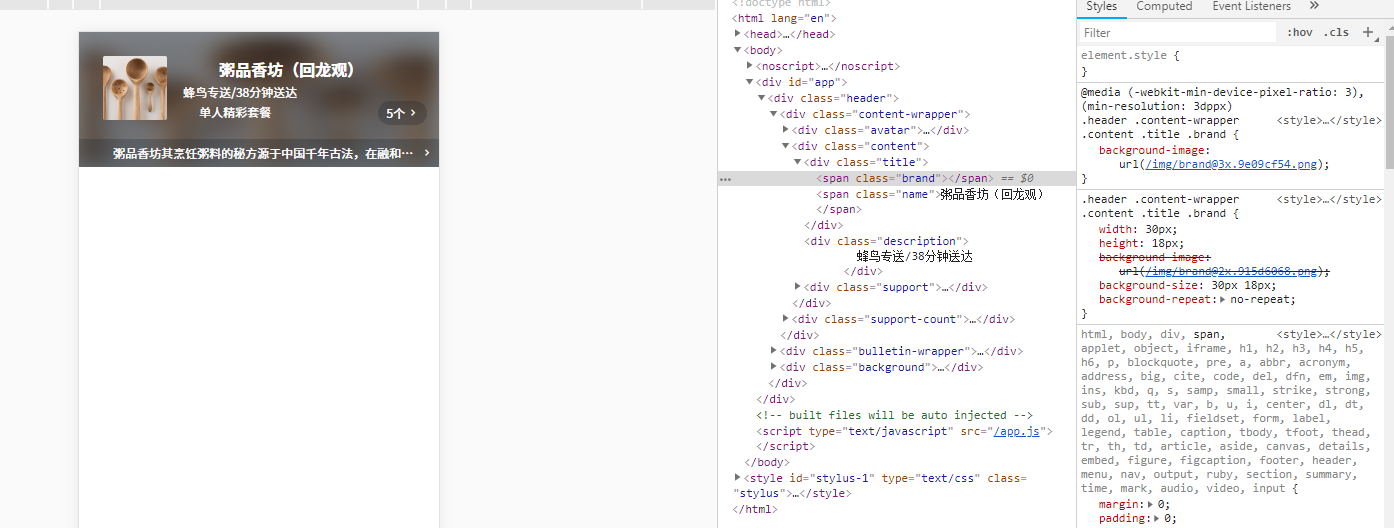This screenshot has height=528, width=1394.
Task: Expand the head element node
Action: (739, 34)
